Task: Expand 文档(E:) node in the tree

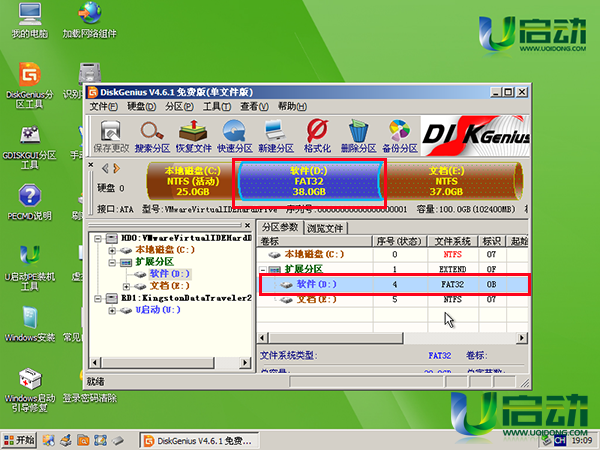Action: [x=126, y=286]
